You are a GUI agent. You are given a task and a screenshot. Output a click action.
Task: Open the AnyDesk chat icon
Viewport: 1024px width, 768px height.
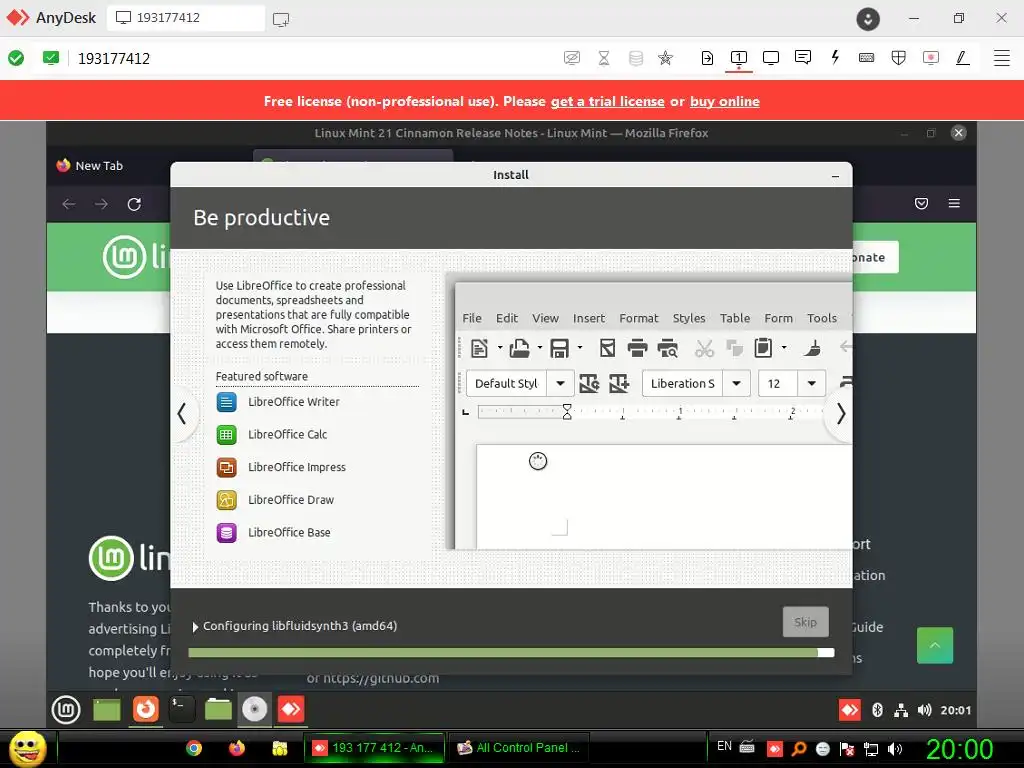click(803, 57)
